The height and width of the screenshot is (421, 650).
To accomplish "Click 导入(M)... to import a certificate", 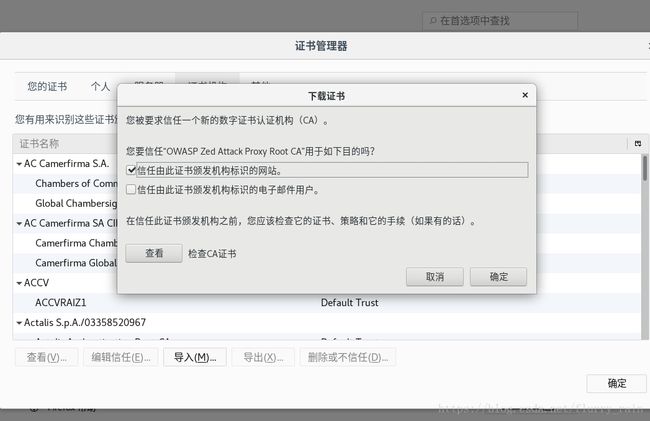I will (x=195, y=357).
